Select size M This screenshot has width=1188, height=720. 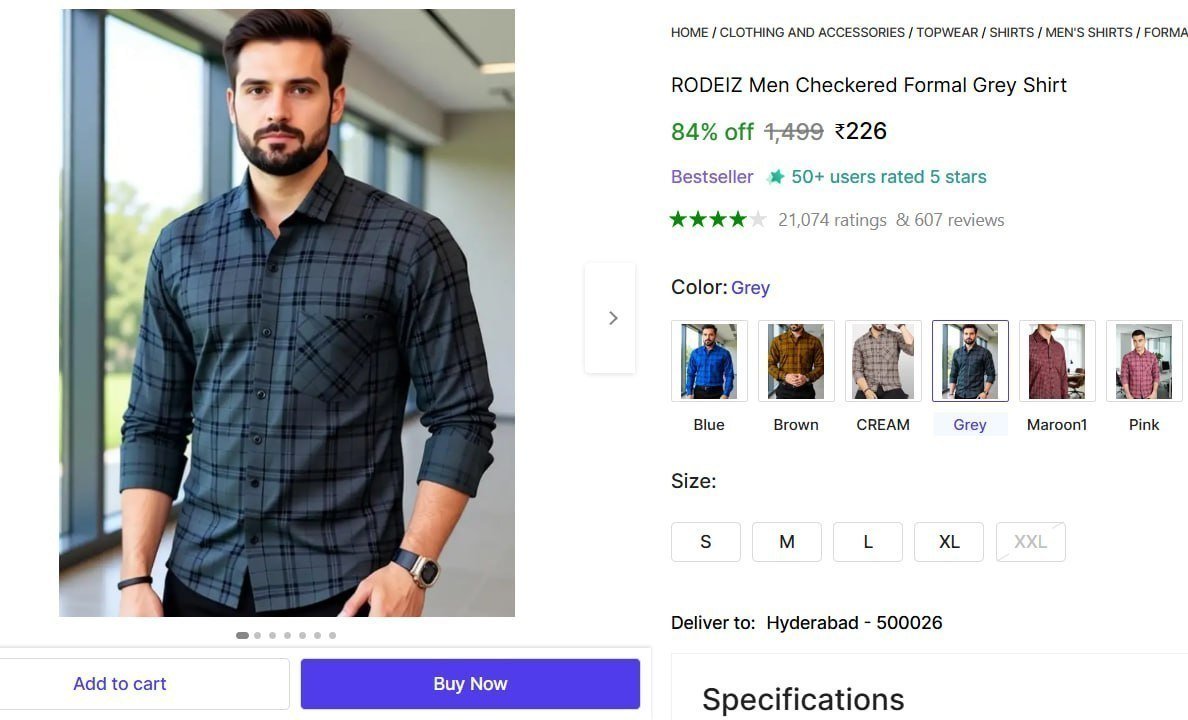[x=787, y=541]
